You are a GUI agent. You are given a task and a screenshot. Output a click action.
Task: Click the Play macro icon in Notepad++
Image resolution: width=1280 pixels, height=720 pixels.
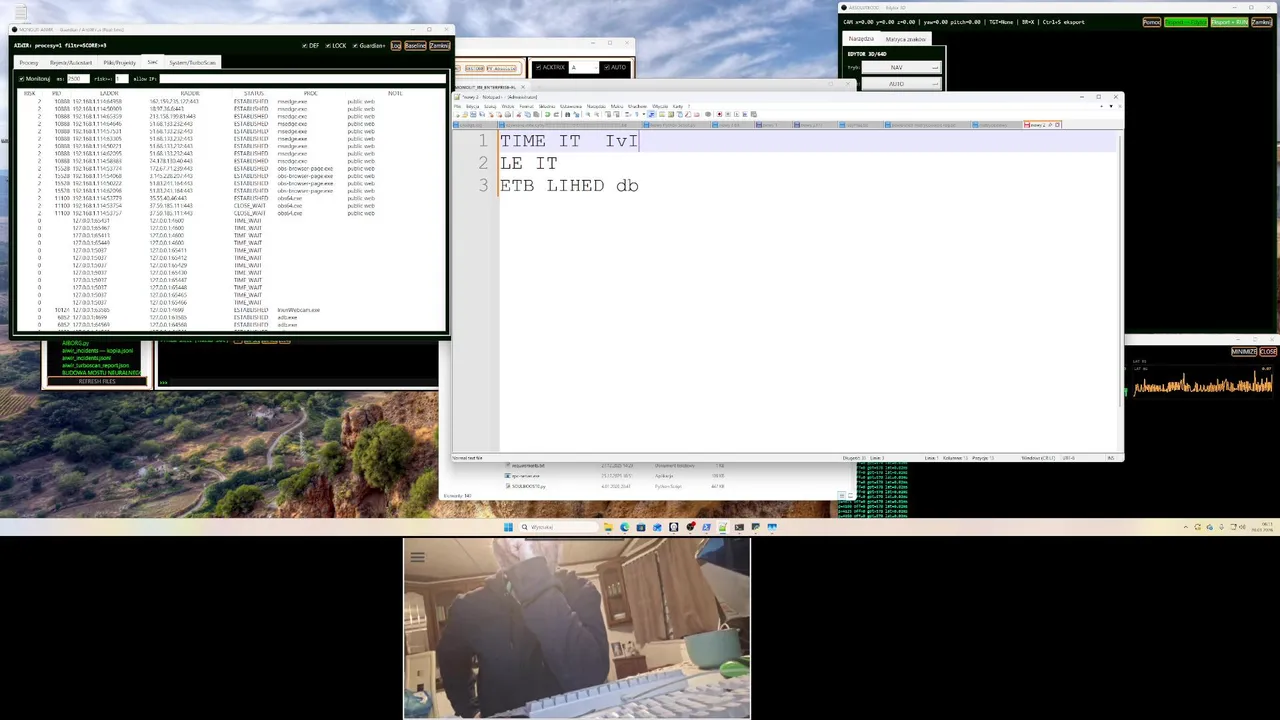(x=736, y=114)
